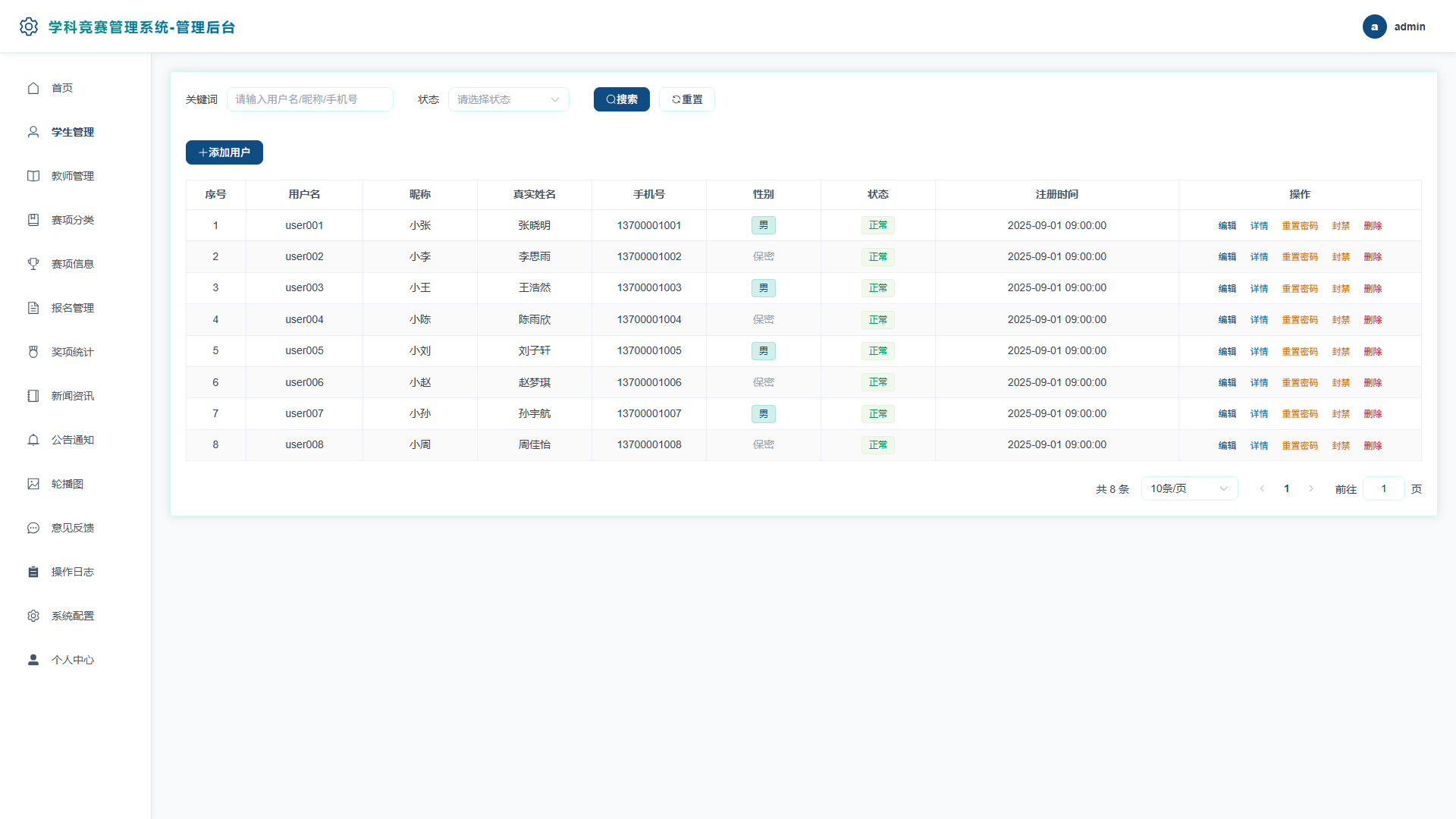This screenshot has height=819, width=1456.
Task: Go to next page with right chevron
Action: (x=1311, y=488)
